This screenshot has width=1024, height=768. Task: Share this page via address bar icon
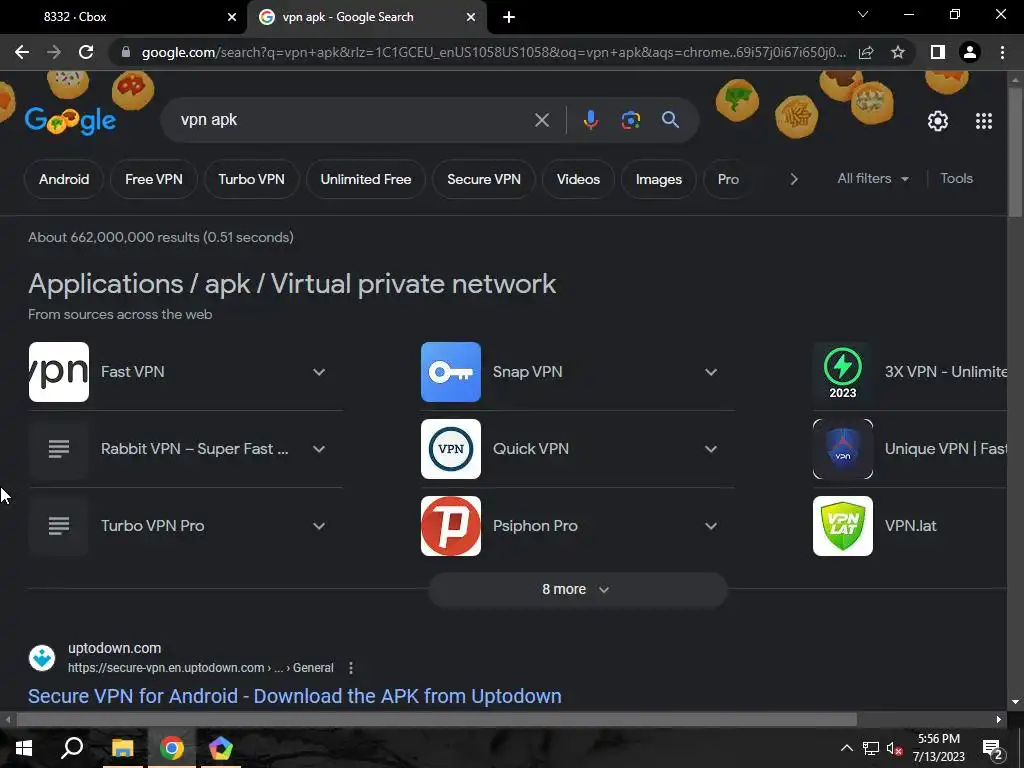[866, 52]
